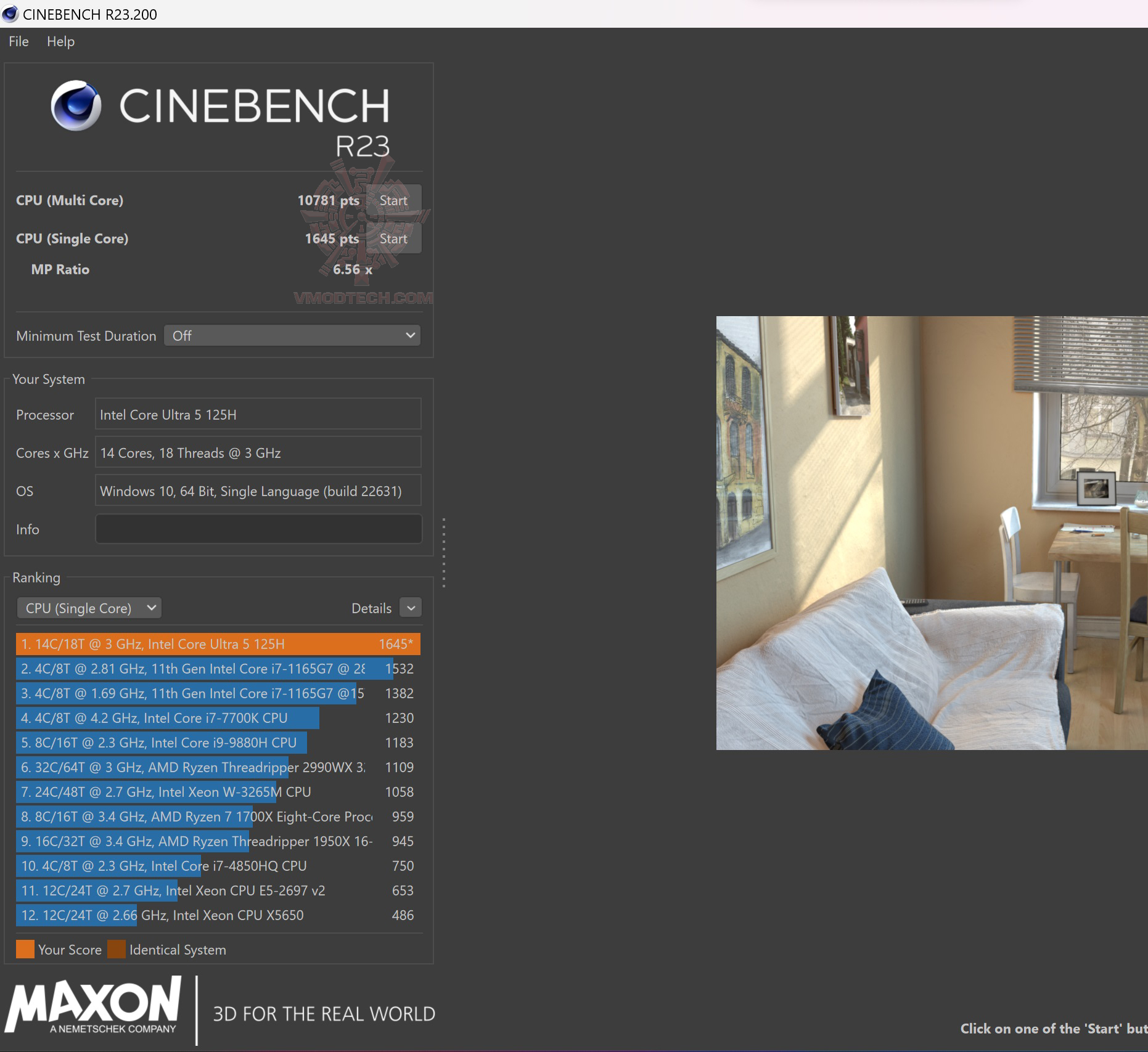The width and height of the screenshot is (1148, 1052).
Task: Select the Intel Xeon CPU X5650 ranking row
Action: click(x=218, y=915)
